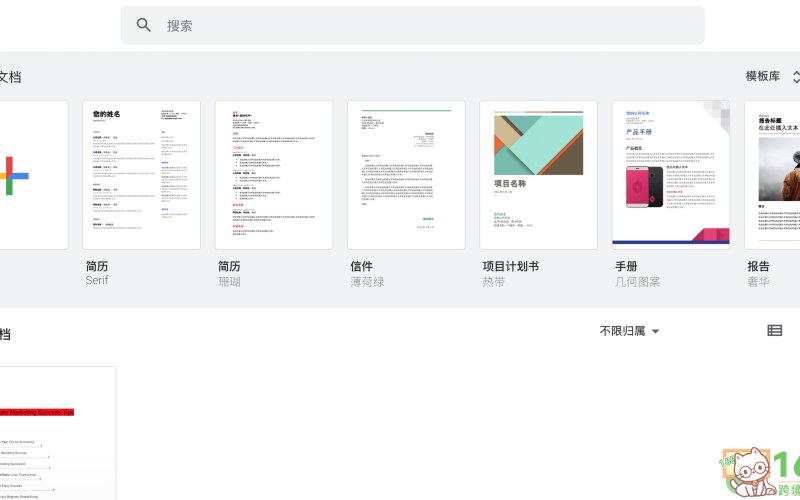
Task: Switch to list view icon
Action: click(774, 331)
